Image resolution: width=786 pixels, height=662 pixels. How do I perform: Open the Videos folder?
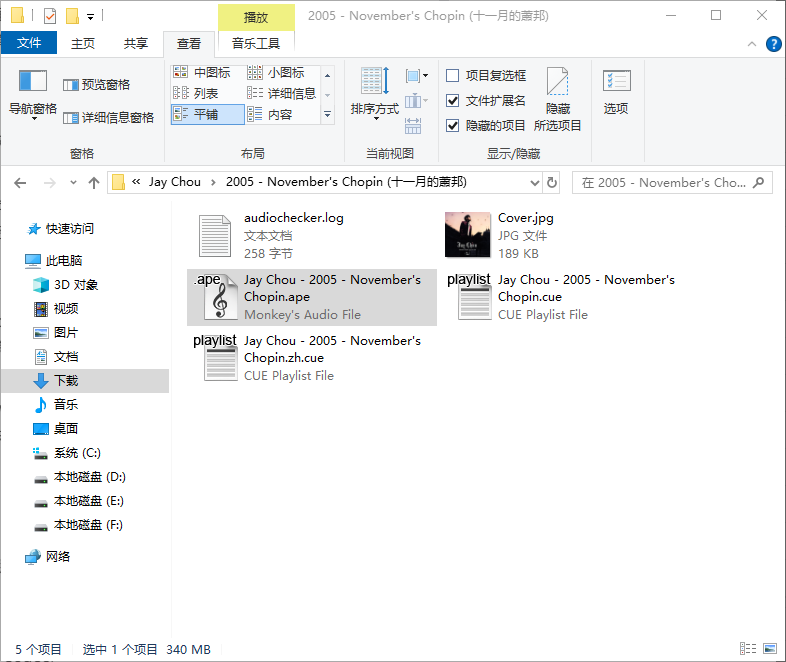56,309
